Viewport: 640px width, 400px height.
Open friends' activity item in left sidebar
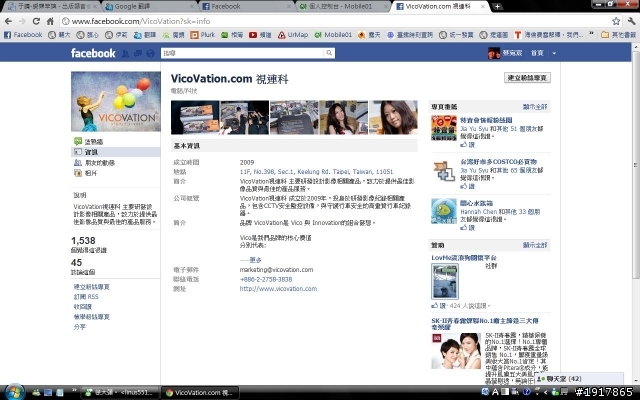[100, 162]
